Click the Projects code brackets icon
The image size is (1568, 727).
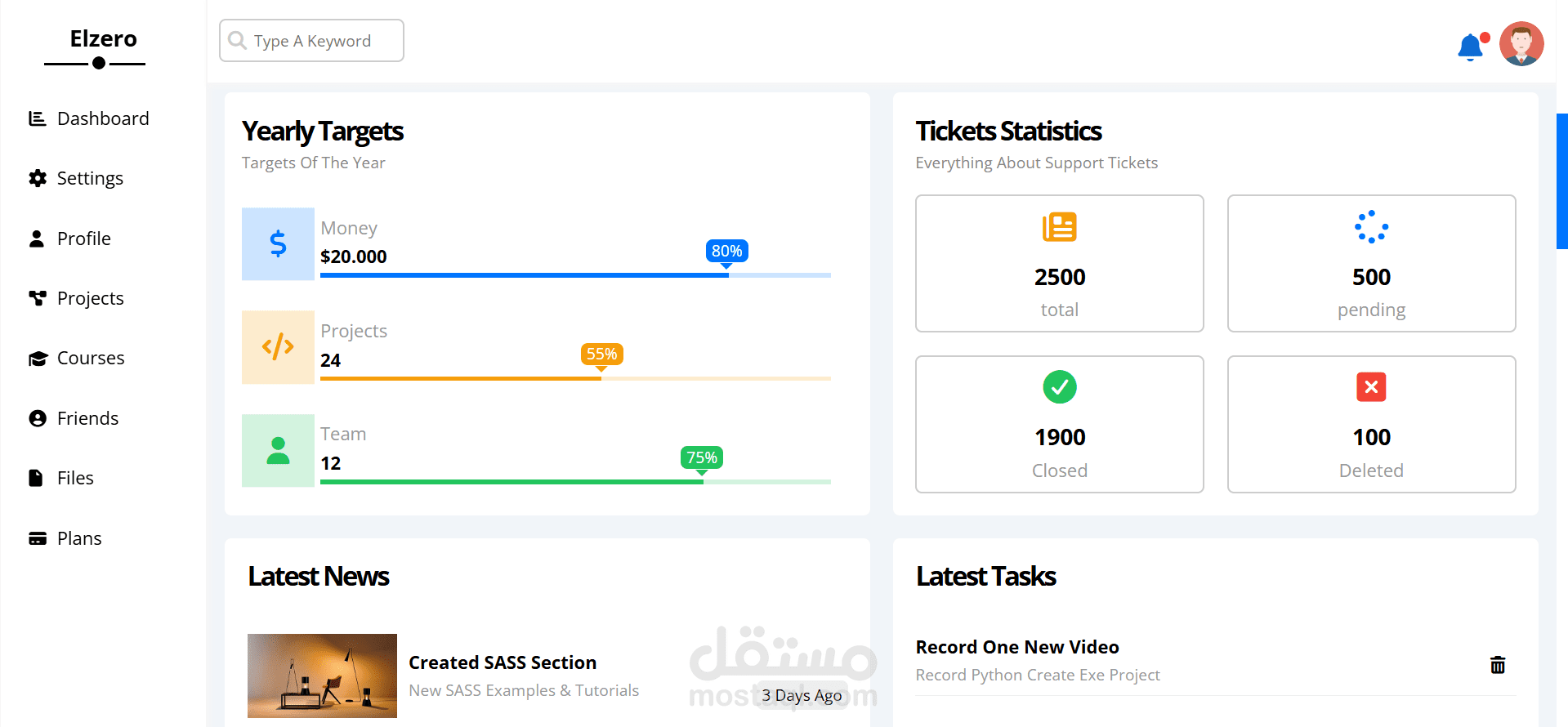(278, 347)
